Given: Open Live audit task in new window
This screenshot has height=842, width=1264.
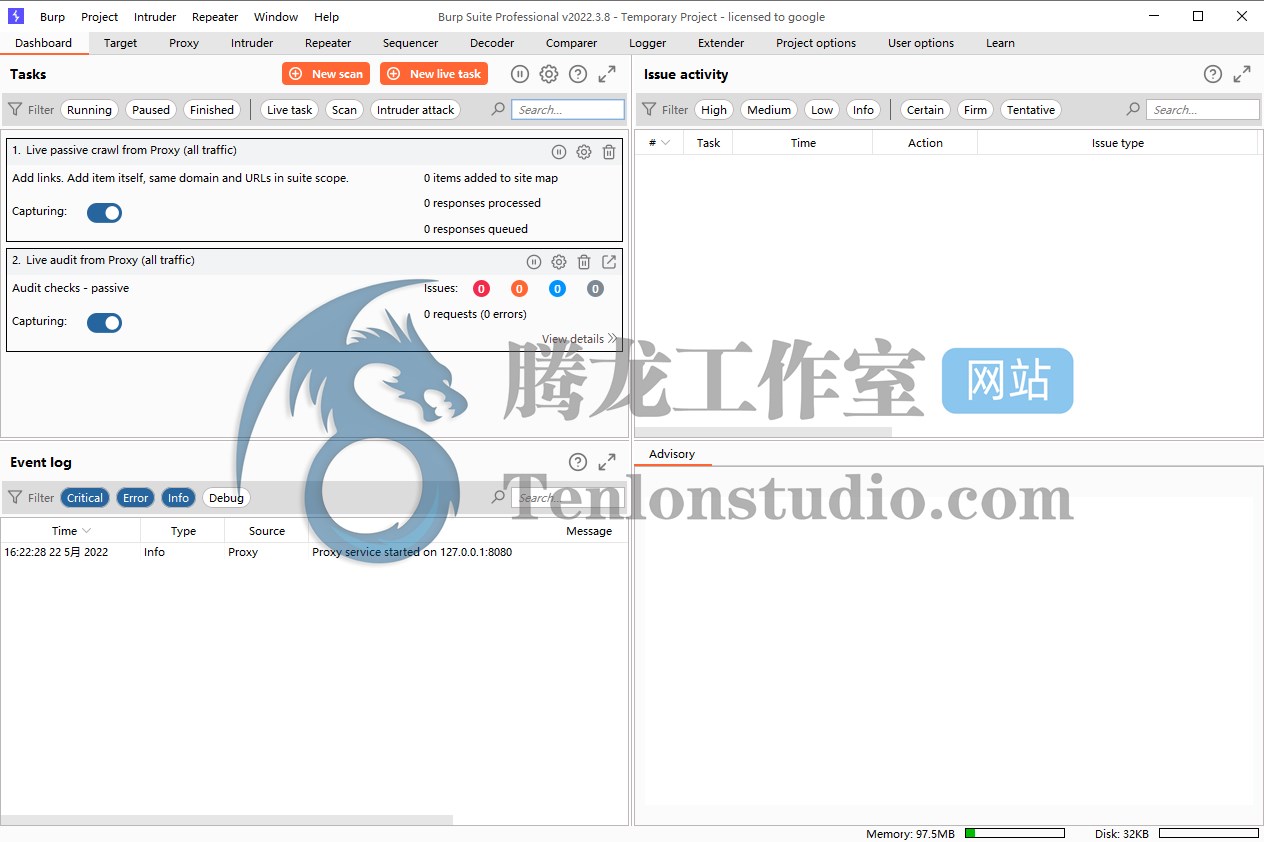Looking at the screenshot, I should click(x=609, y=262).
